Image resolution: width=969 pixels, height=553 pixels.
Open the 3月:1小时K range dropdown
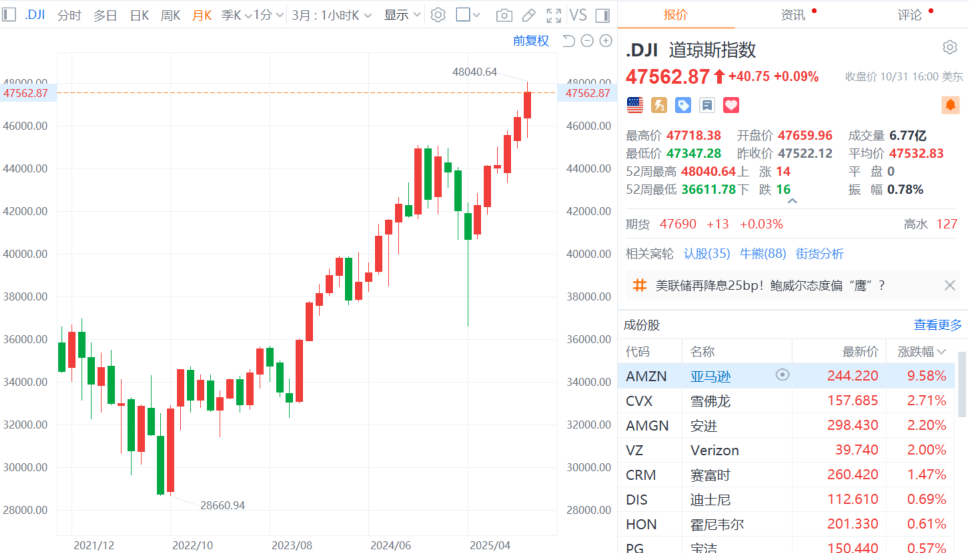coord(332,15)
